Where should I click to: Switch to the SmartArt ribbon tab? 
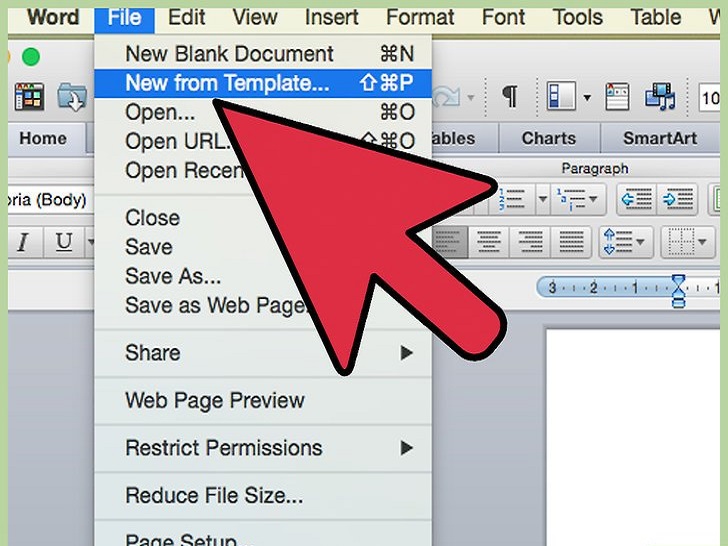[660, 138]
